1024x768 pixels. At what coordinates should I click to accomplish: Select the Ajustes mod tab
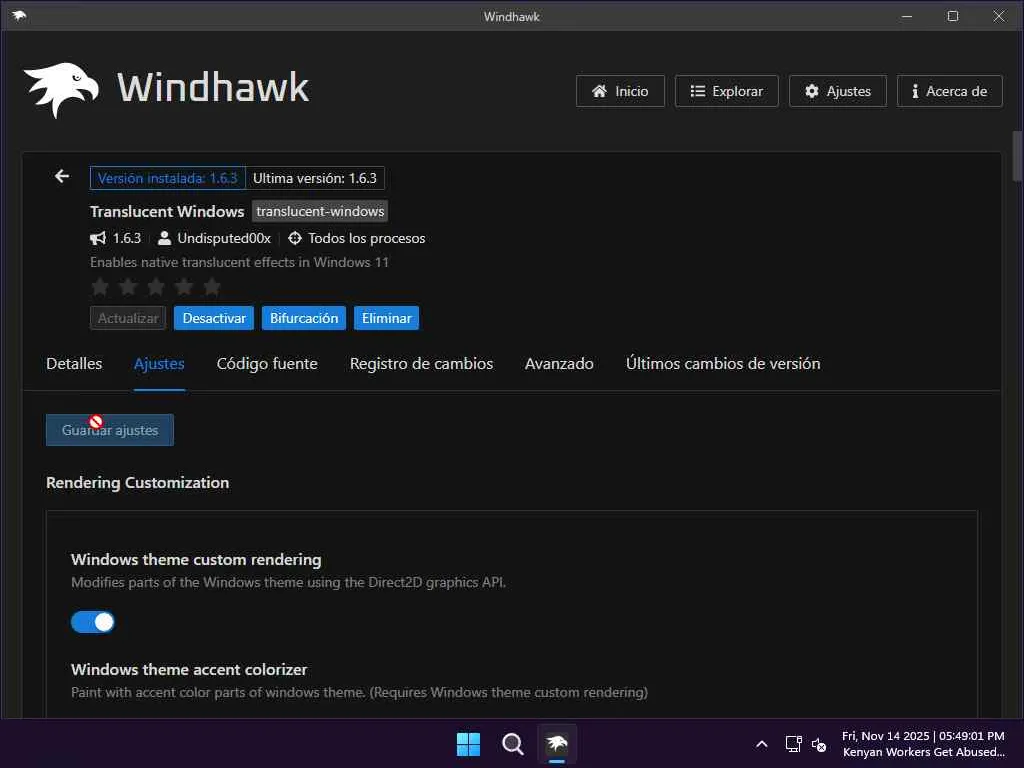click(159, 364)
